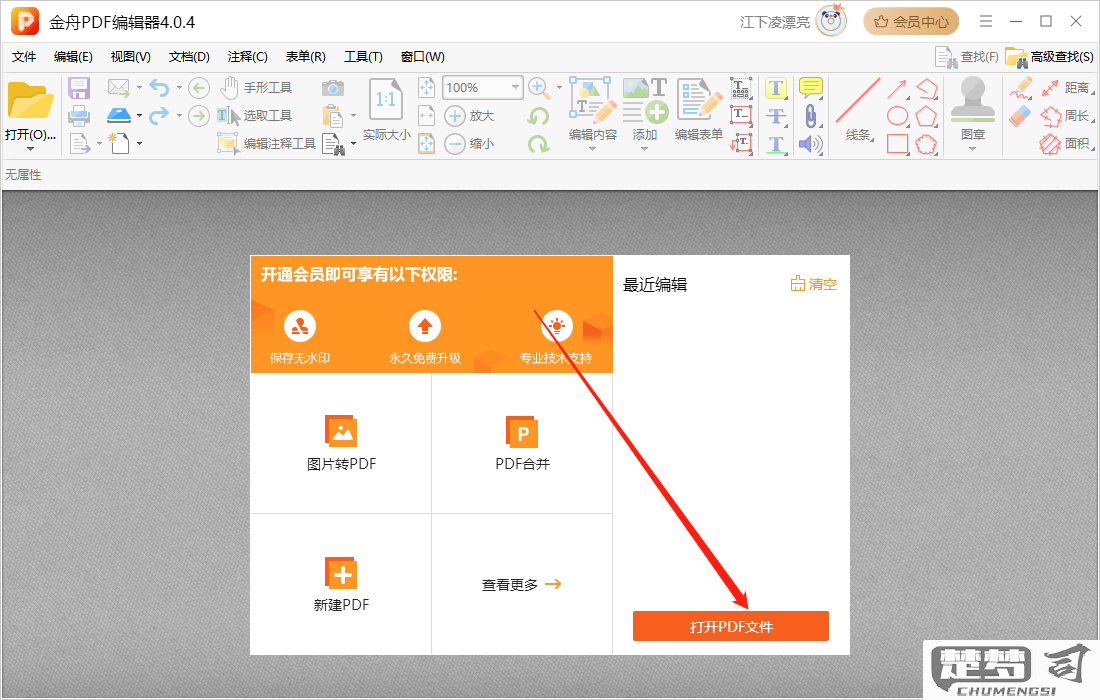Click the Redo arrow icon
This screenshot has height=700, width=1100.
tap(160, 115)
